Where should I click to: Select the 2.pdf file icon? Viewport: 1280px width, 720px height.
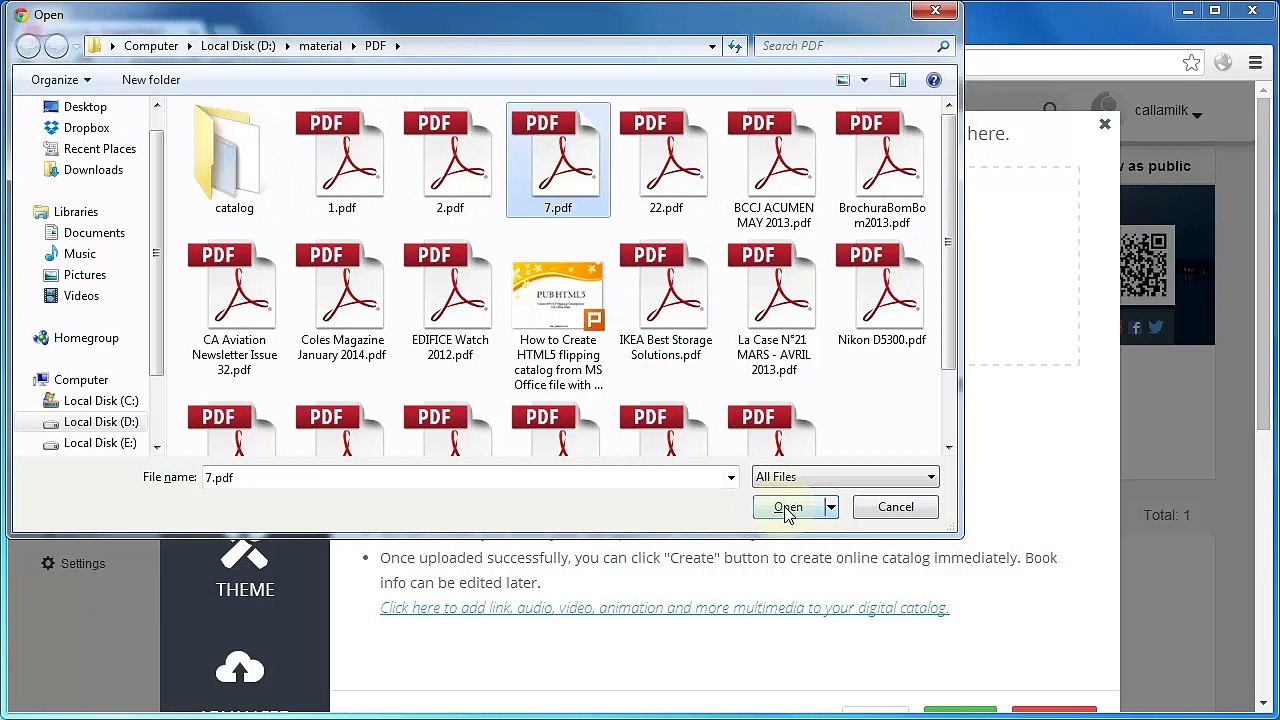pos(449,153)
